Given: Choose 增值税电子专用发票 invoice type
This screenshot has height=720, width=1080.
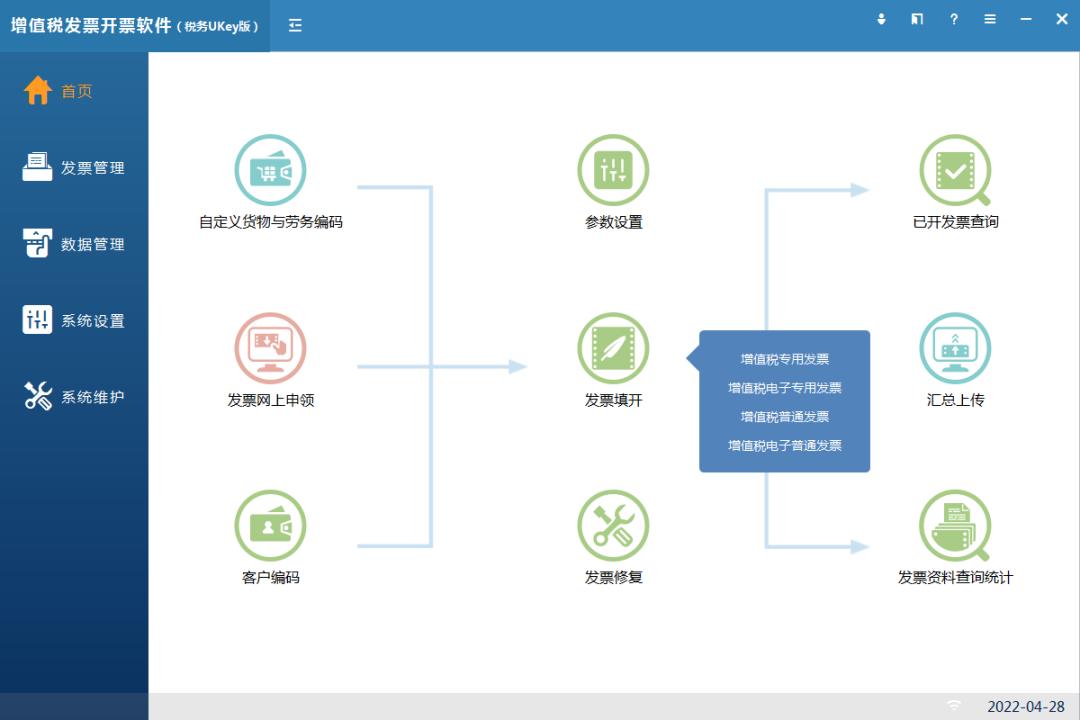Looking at the screenshot, I should point(785,388).
